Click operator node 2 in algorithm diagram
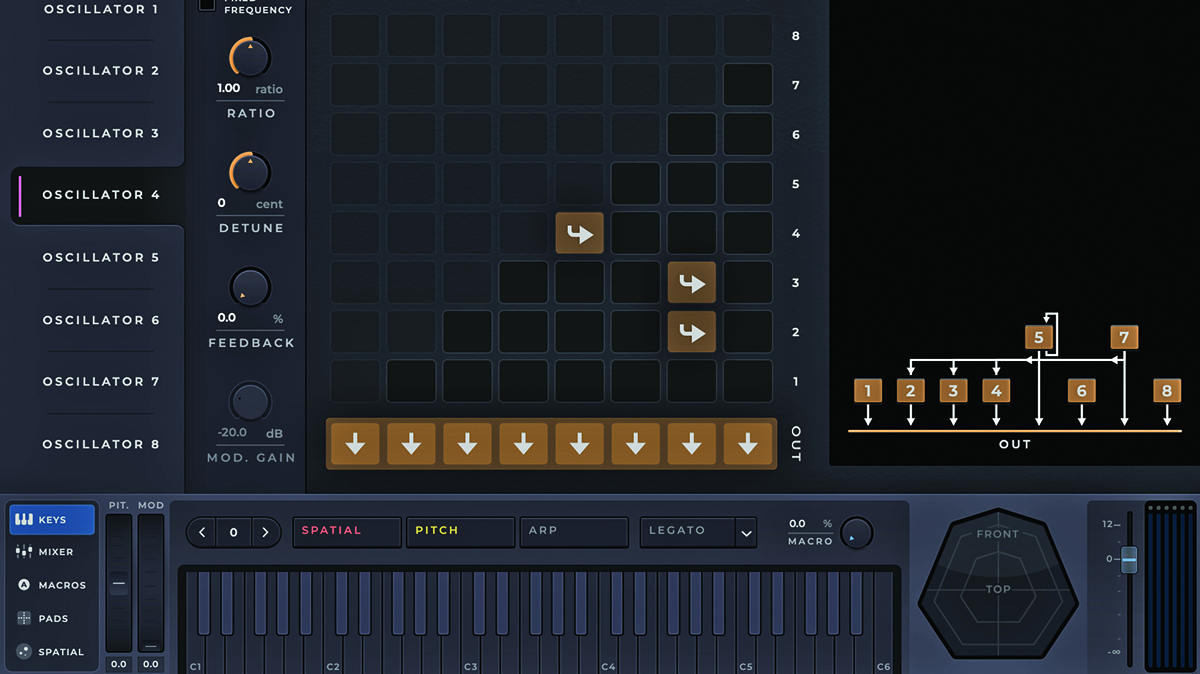The width and height of the screenshot is (1200, 674). (910, 391)
